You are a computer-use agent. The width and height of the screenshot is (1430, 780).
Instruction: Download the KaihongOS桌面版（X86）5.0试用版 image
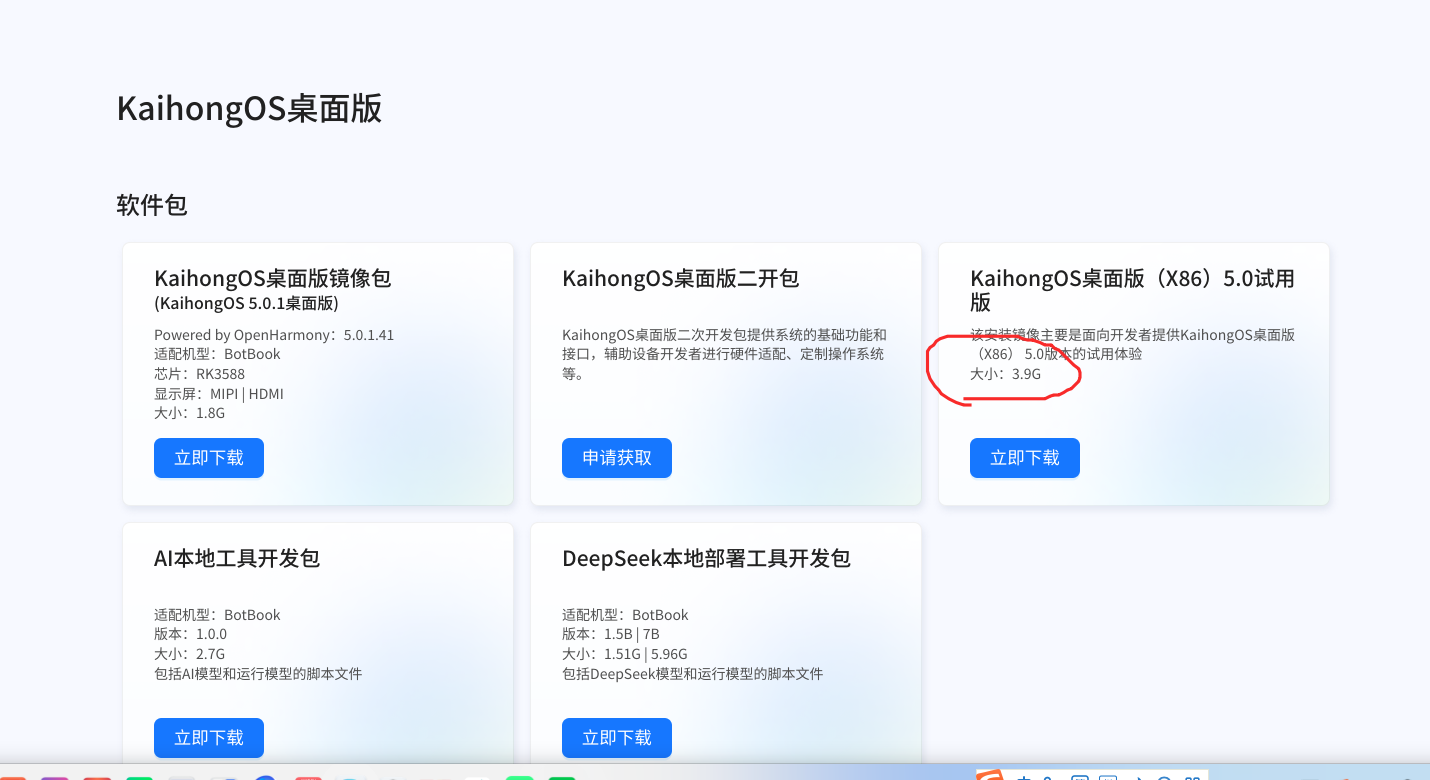[x=1025, y=458]
